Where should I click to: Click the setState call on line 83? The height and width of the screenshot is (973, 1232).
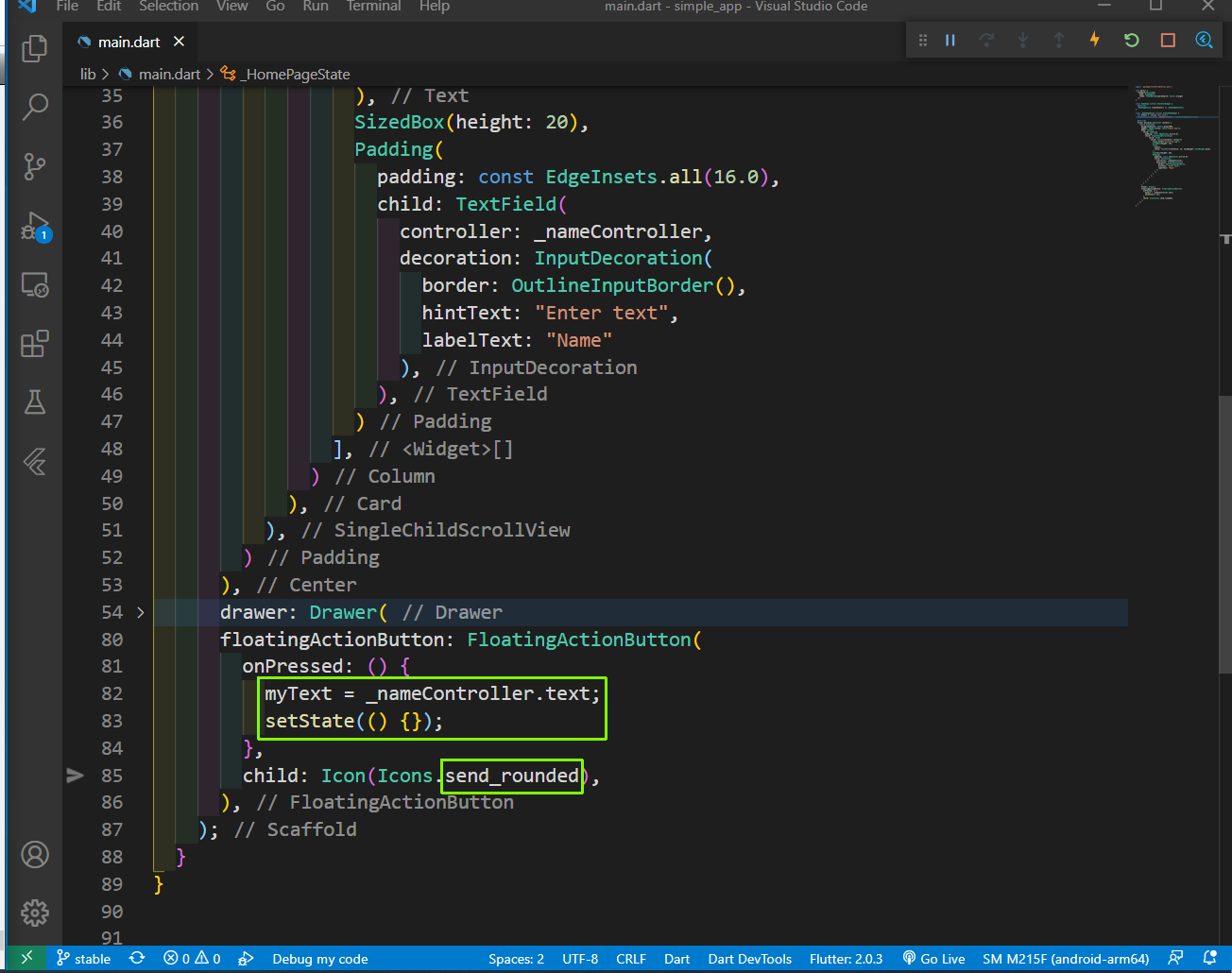click(309, 721)
